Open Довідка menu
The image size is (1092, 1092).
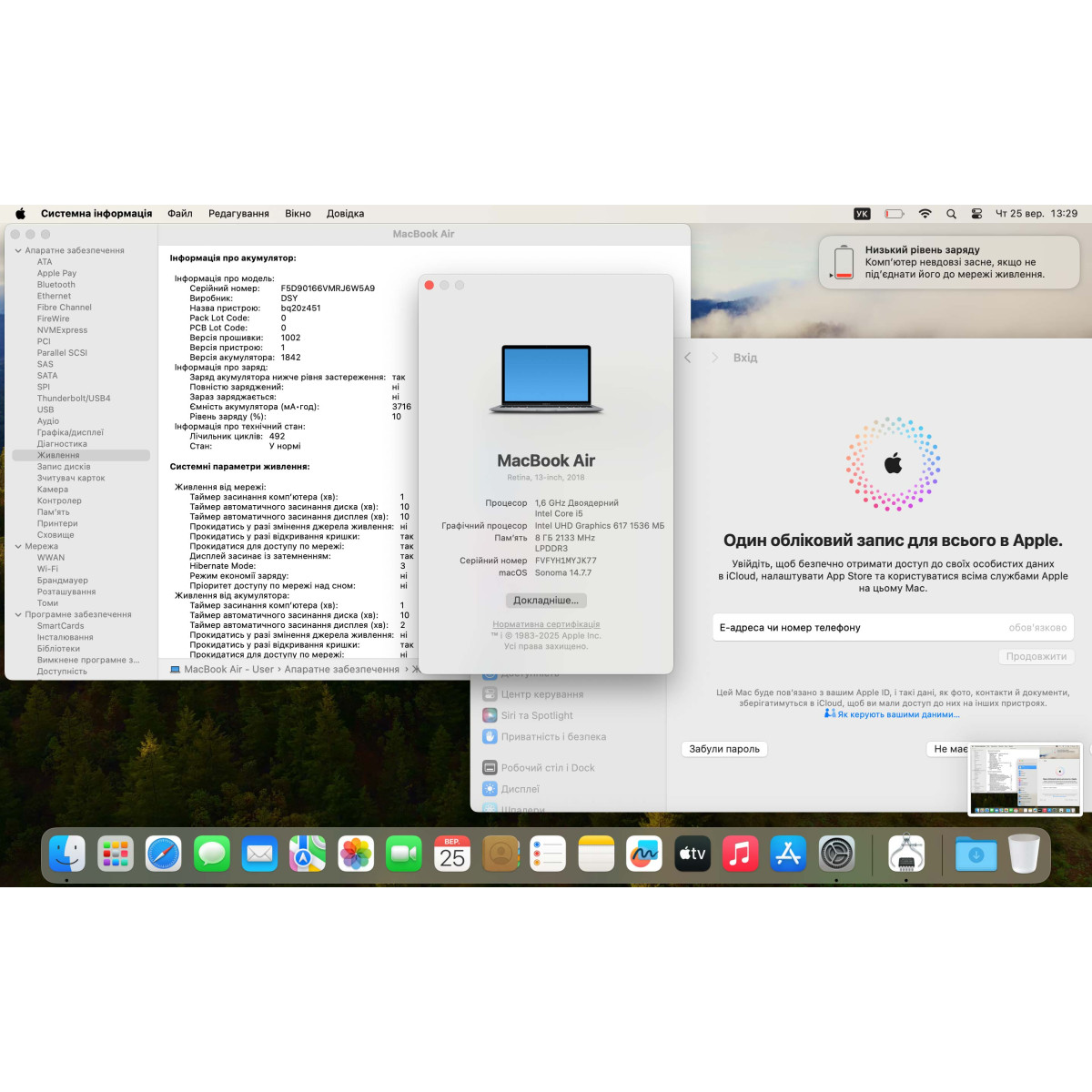(345, 214)
